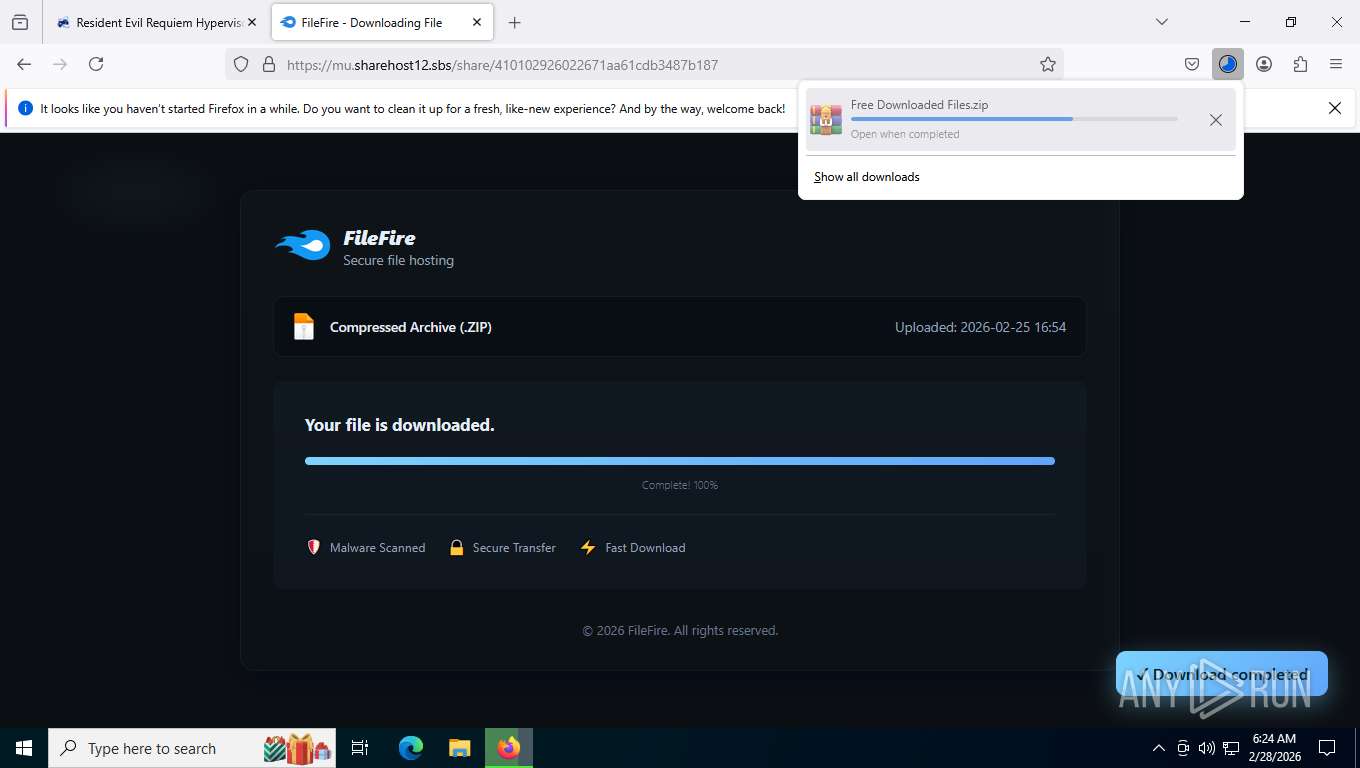Launch Microsoft Edge from taskbar
This screenshot has height=768, width=1360.
point(410,748)
